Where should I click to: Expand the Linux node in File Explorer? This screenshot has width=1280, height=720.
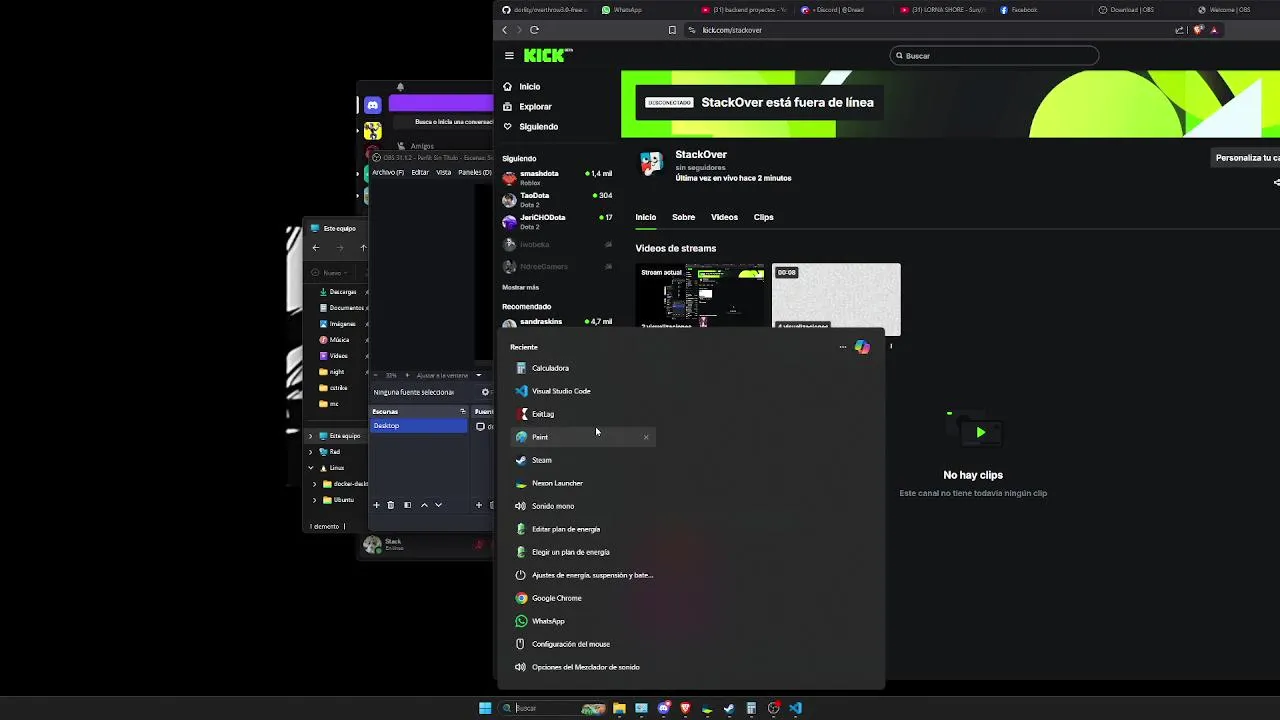(x=311, y=468)
